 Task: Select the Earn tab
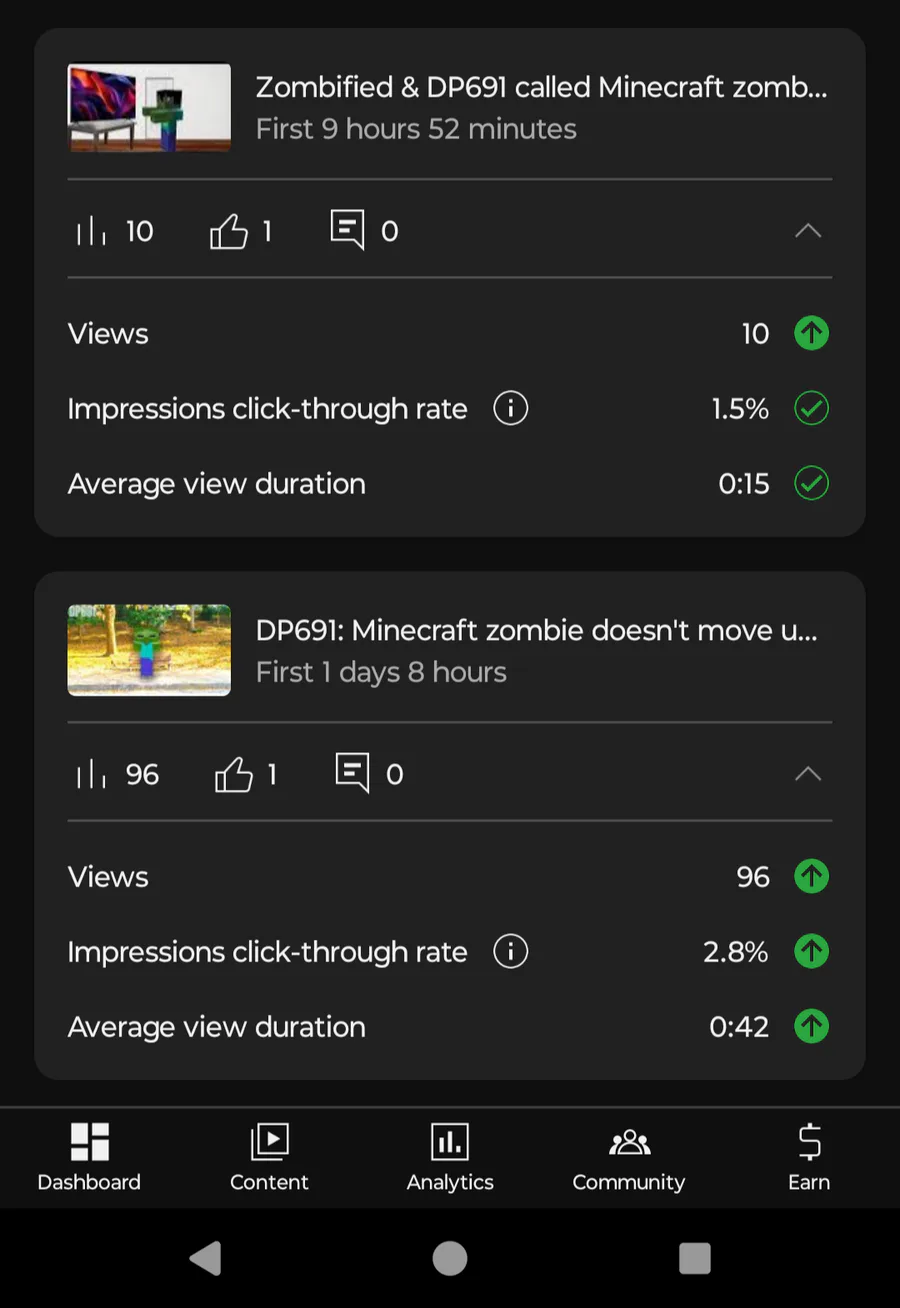(809, 1157)
